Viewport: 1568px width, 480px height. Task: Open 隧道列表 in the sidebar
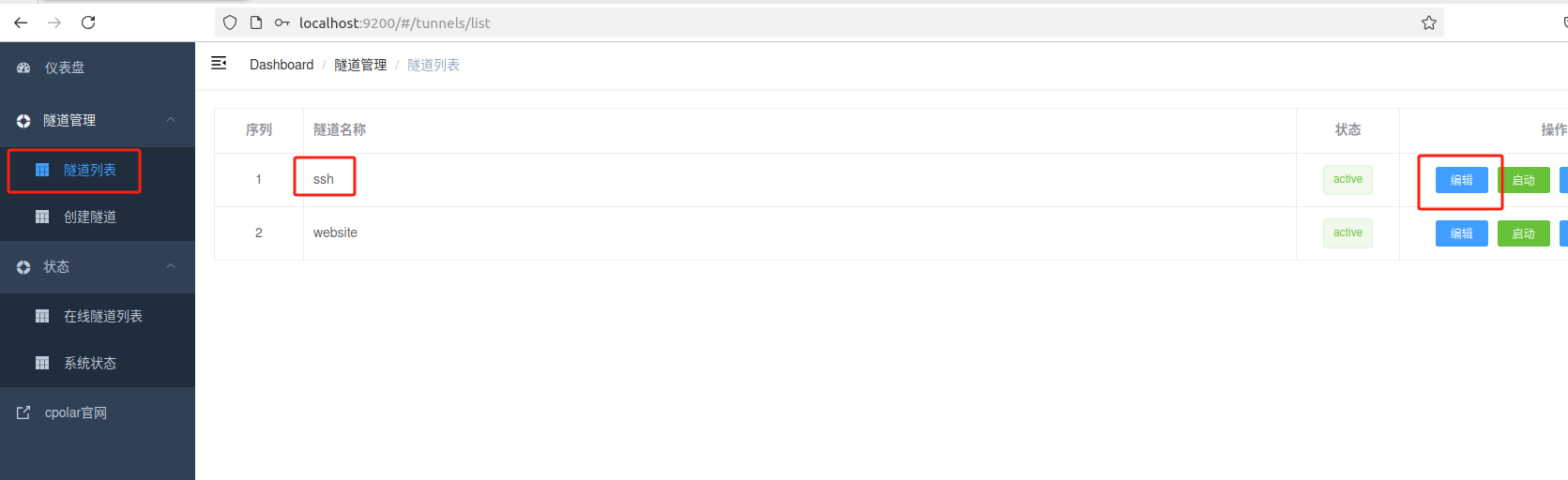[x=89, y=170]
